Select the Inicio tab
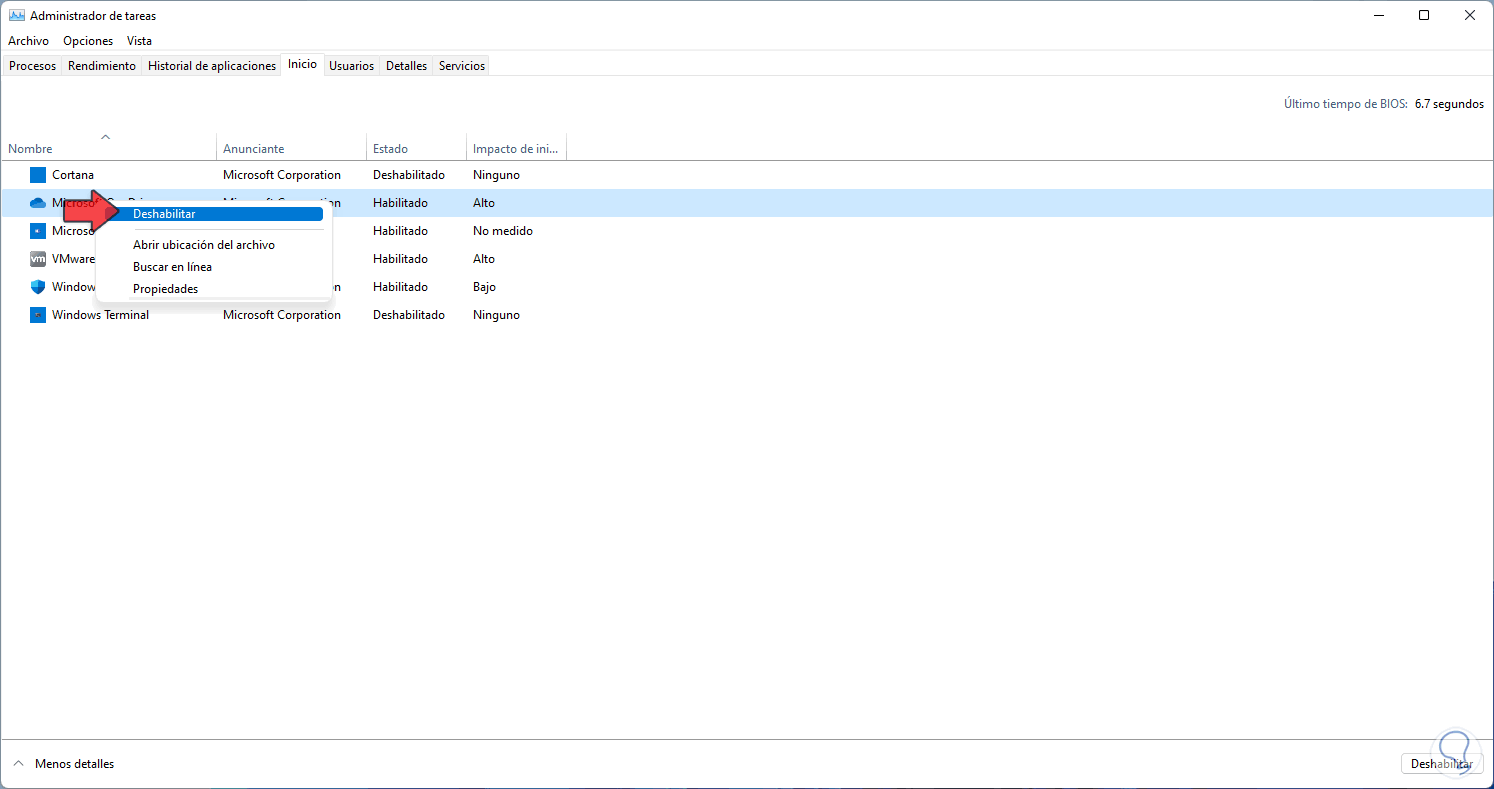The width and height of the screenshot is (1494, 789). [302, 64]
